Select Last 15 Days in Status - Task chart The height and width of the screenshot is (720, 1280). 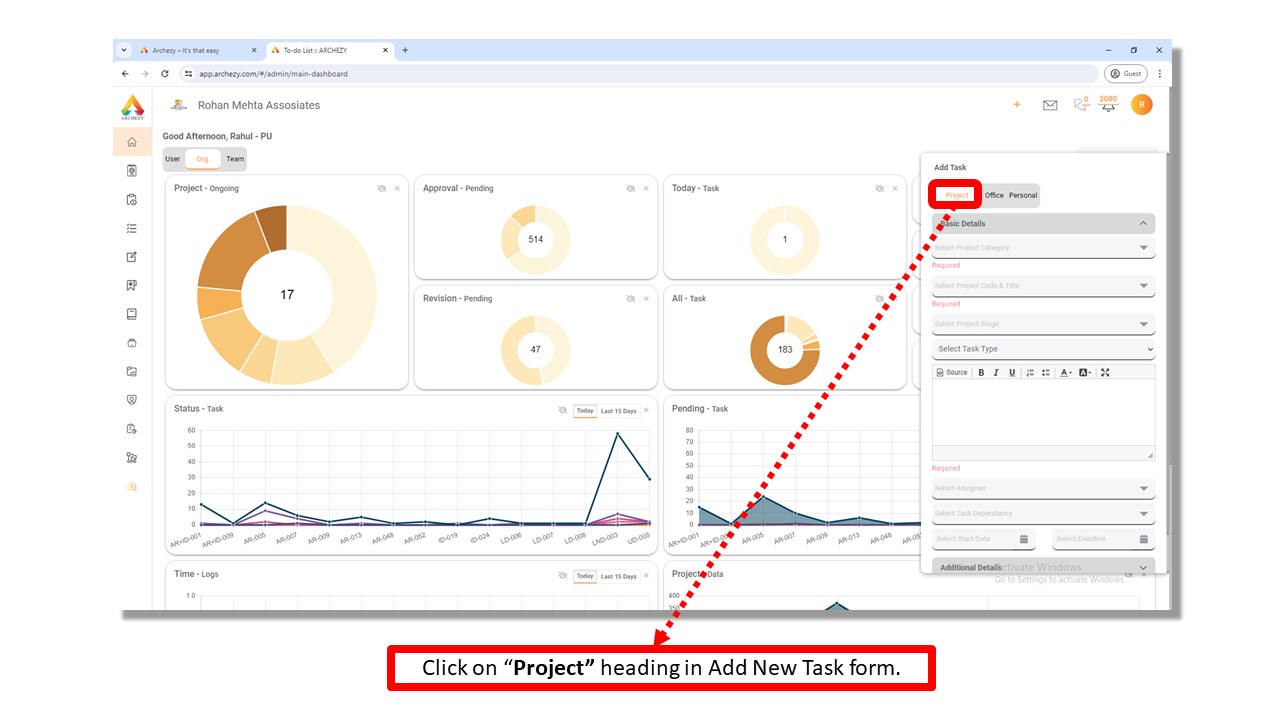pyautogui.click(x=618, y=411)
